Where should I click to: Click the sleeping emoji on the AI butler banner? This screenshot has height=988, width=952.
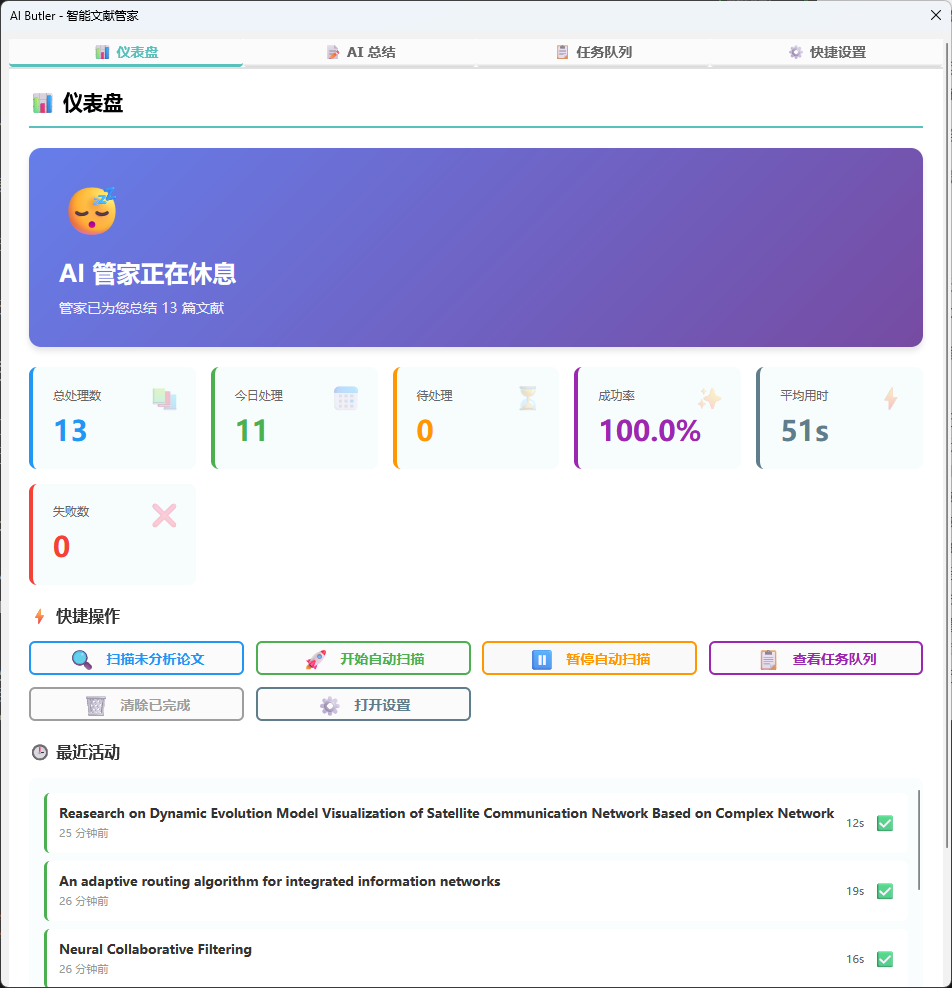point(92,210)
